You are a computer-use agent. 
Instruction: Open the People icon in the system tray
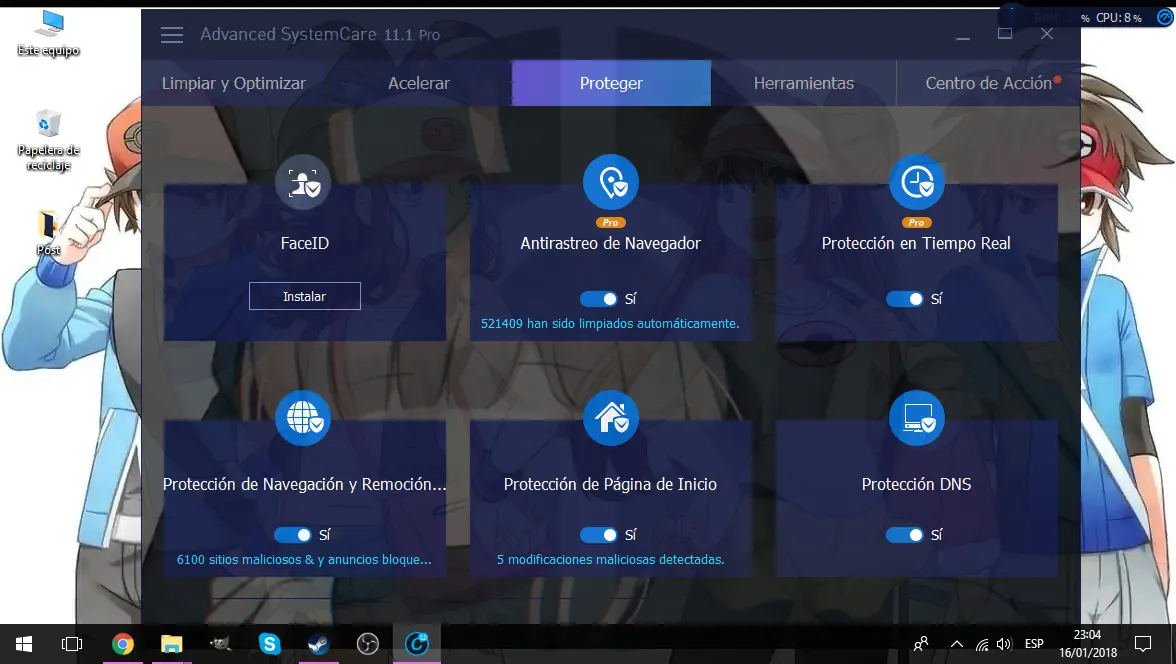click(921, 644)
